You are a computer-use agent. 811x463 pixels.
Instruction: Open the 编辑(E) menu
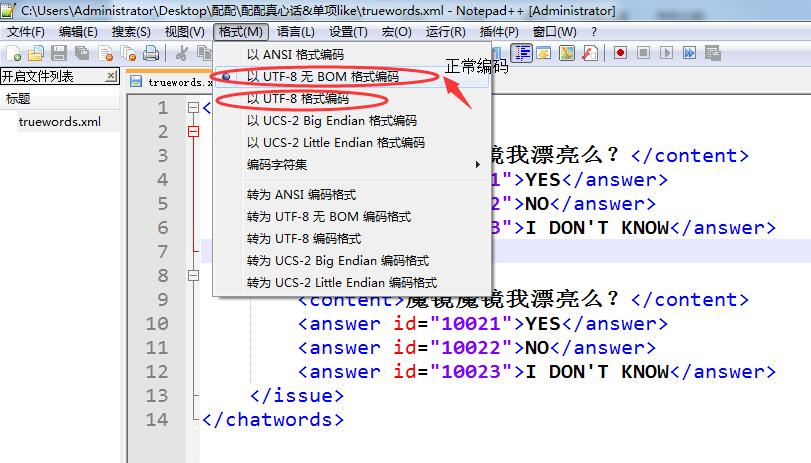[x=78, y=32]
